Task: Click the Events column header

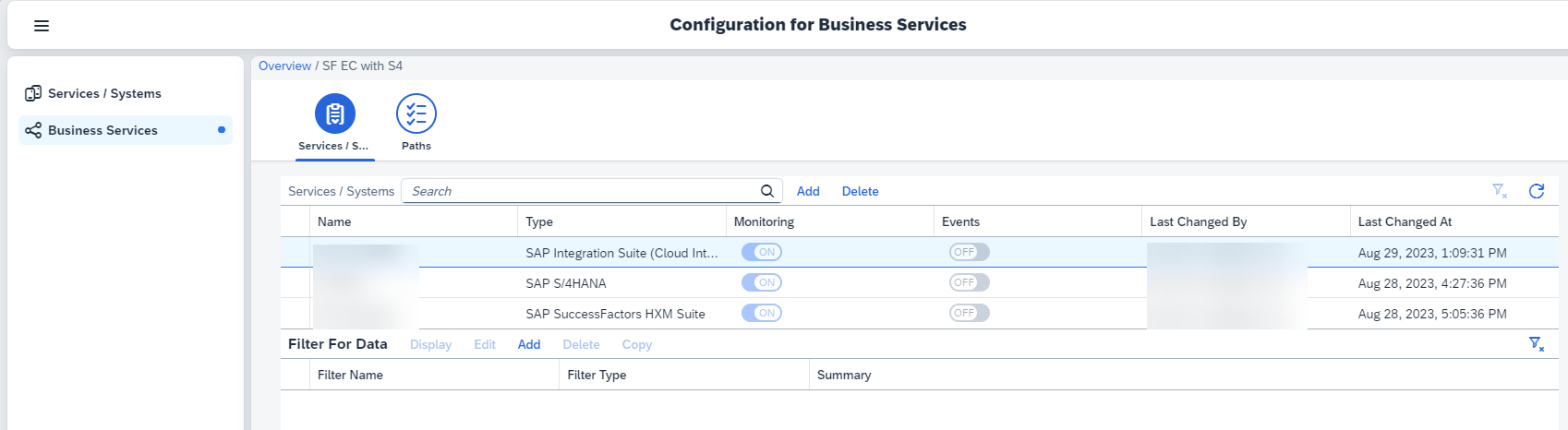Action: pyautogui.click(x=1038, y=221)
